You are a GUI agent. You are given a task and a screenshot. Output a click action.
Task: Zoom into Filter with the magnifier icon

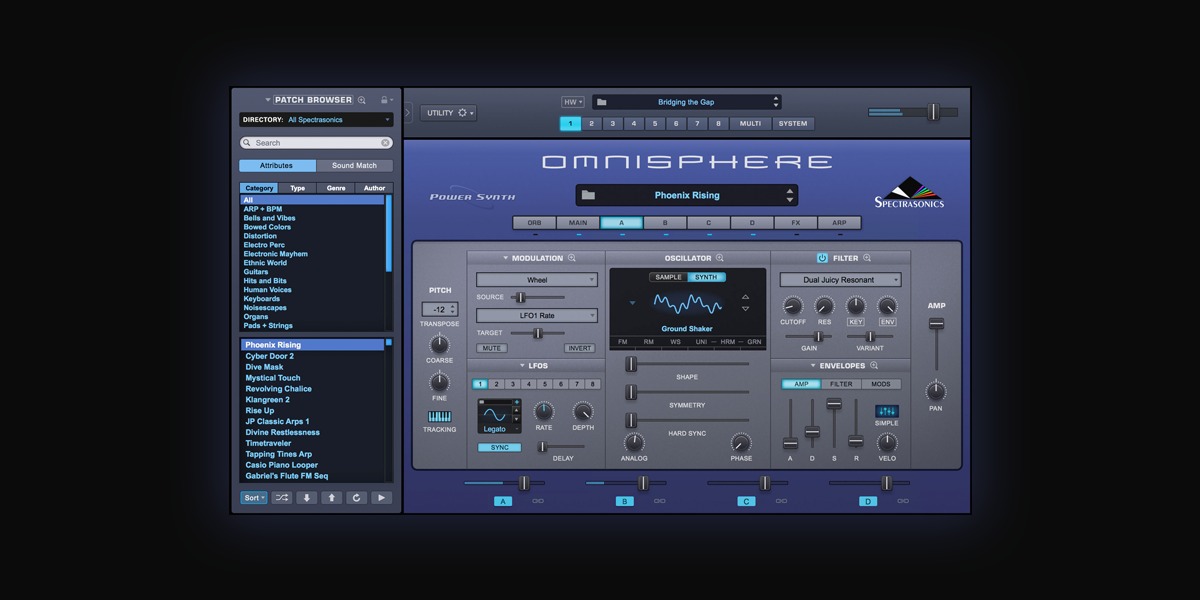[x=867, y=258]
